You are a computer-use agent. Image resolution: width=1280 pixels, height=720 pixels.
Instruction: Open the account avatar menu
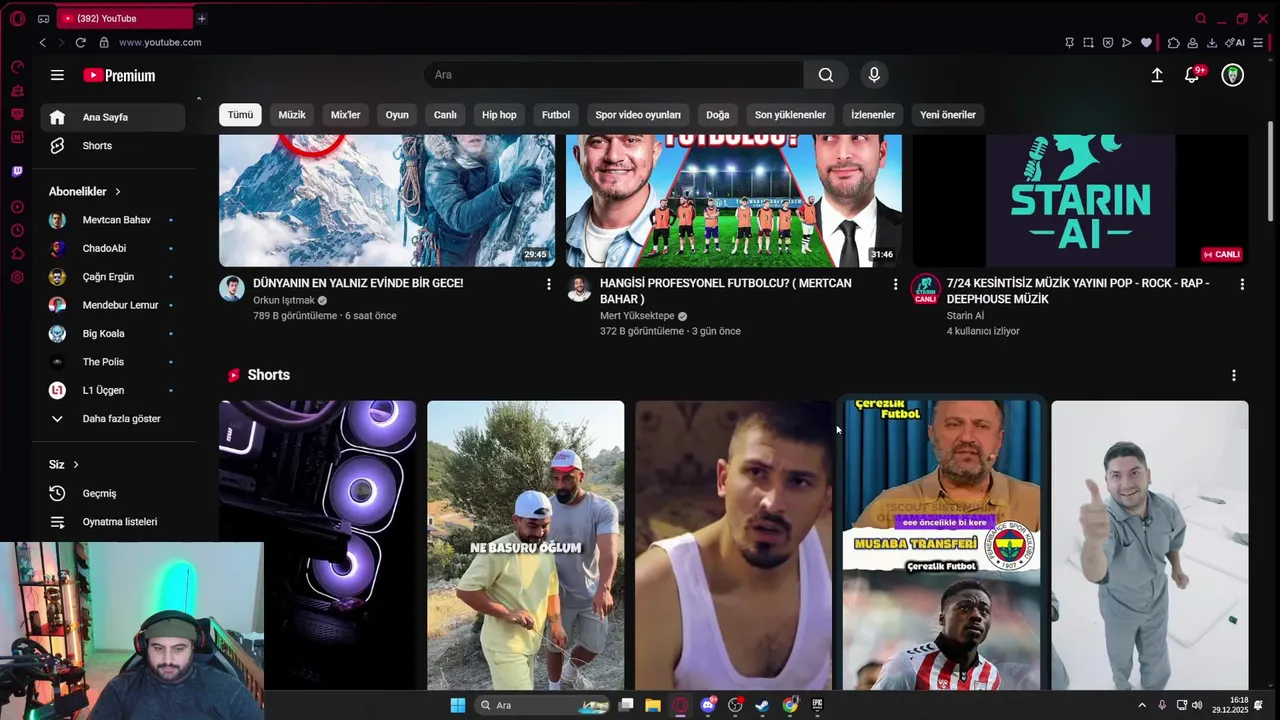coord(1233,75)
